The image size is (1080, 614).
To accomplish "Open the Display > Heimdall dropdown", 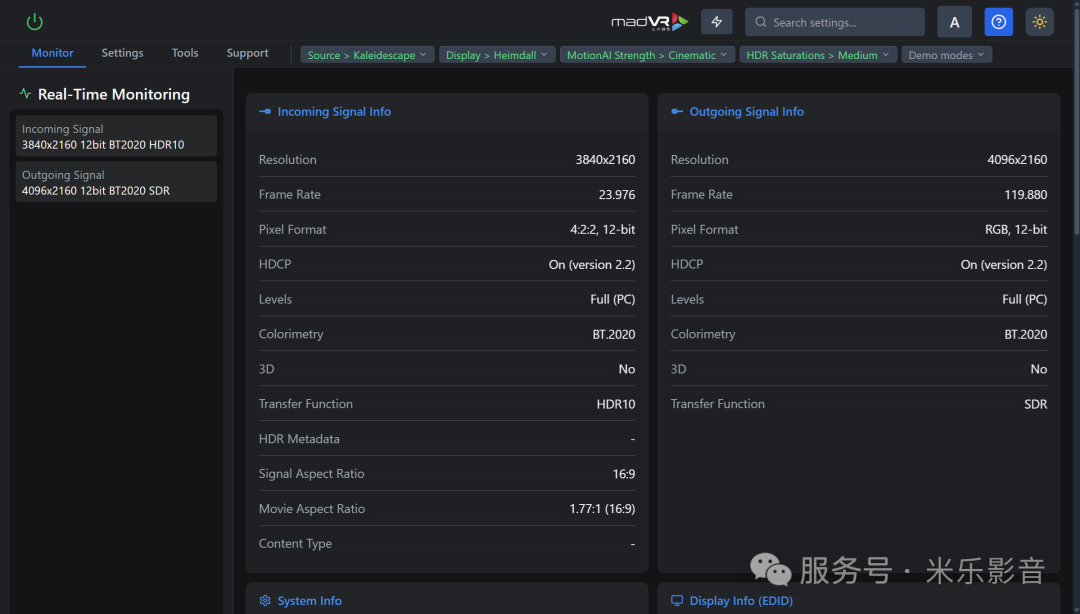I will [496, 55].
